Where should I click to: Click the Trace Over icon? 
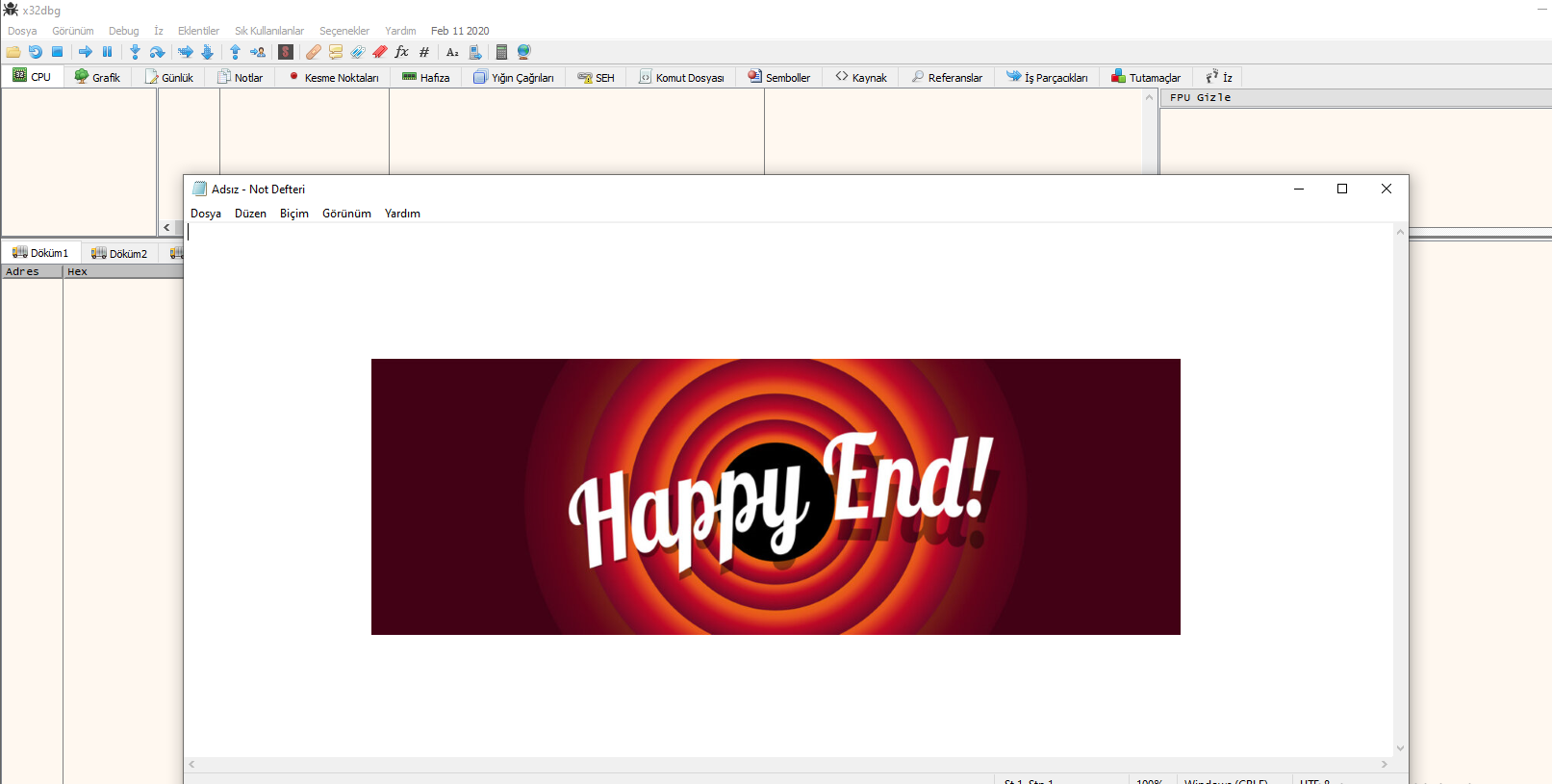pyautogui.click(x=207, y=52)
